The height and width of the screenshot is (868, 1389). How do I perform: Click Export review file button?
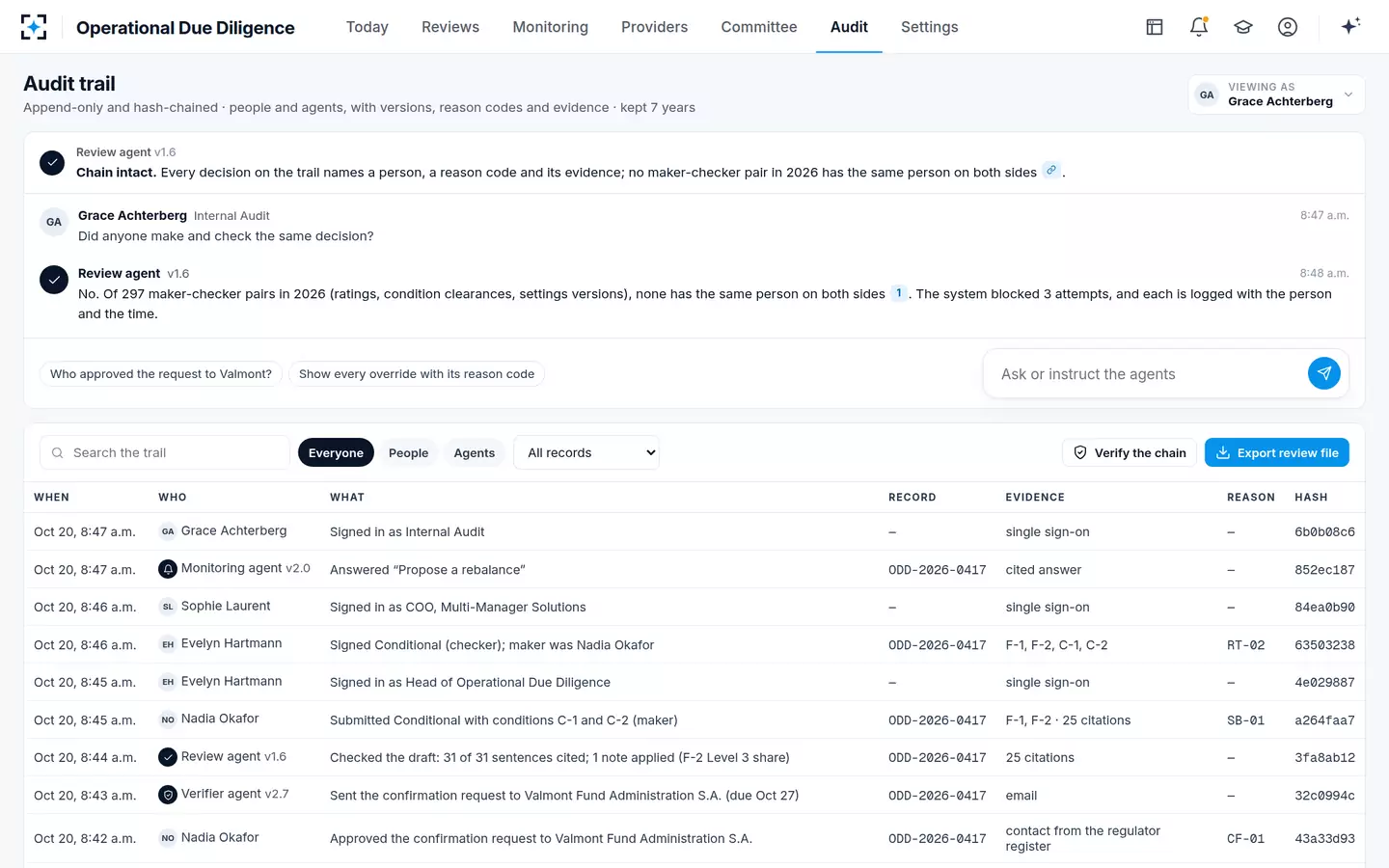[1277, 452]
